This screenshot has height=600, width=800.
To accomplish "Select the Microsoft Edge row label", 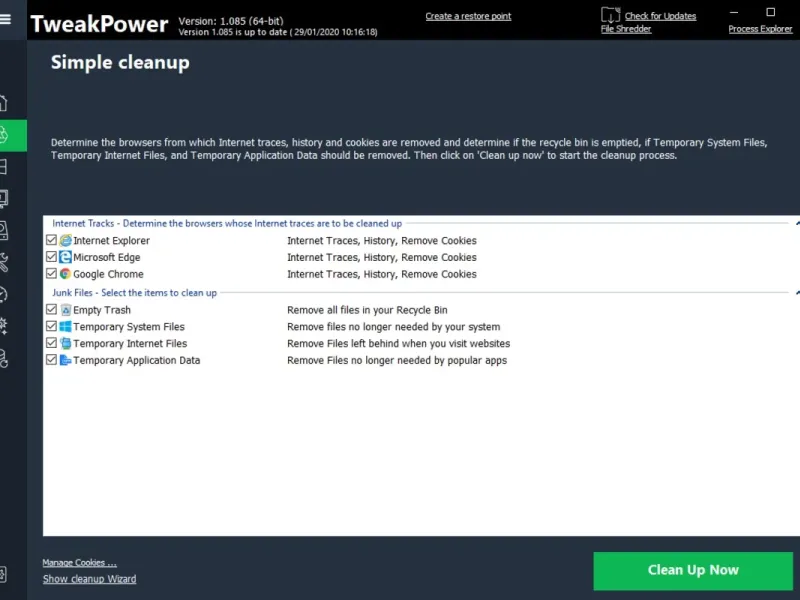I will 107,258.
